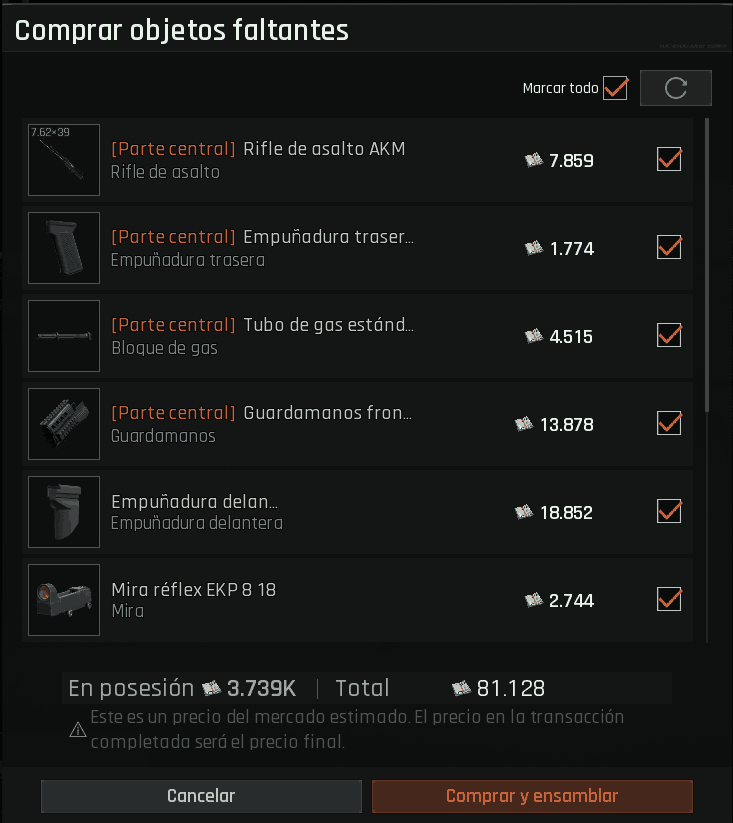This screenshot has height=823, width=733.
Task: Toggle the Mira réflex EKP 8 18 checkbox
Action: point(669,599)
